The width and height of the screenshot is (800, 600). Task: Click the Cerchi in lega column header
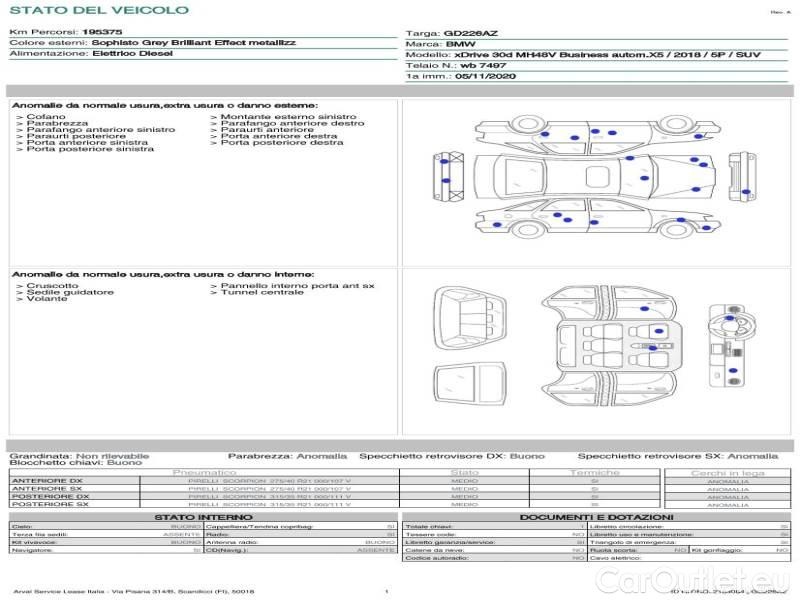(727, 472)
